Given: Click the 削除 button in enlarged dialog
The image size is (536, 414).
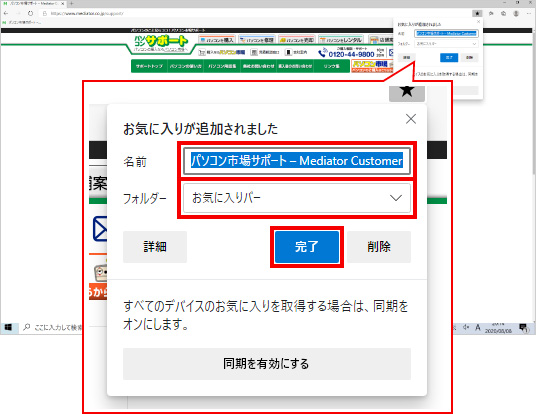Looking at the screenshot, I should click(379, 247).
